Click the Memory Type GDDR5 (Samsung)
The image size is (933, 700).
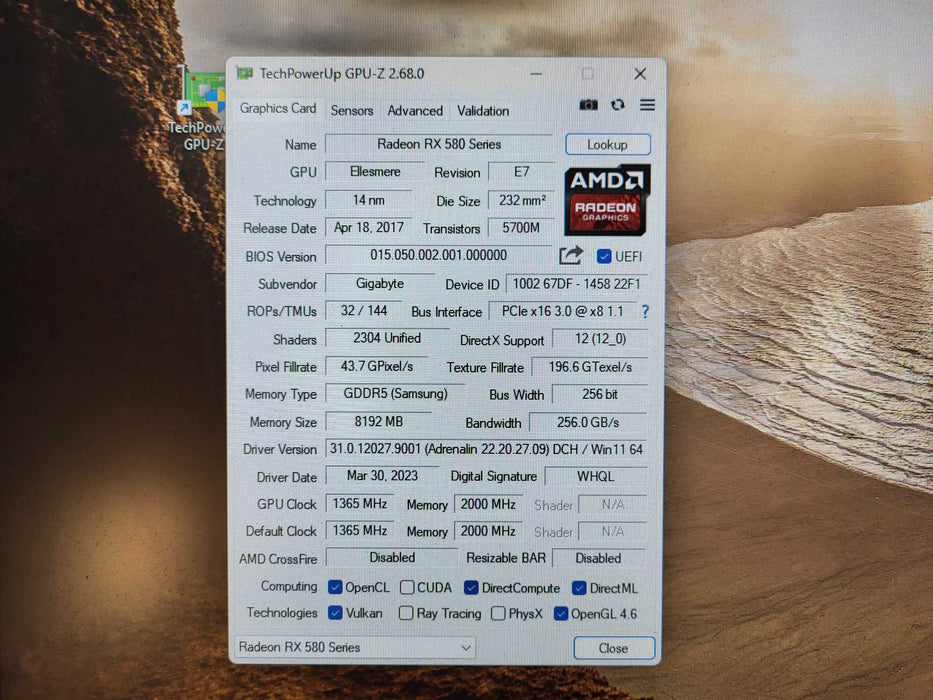(395, 393)
